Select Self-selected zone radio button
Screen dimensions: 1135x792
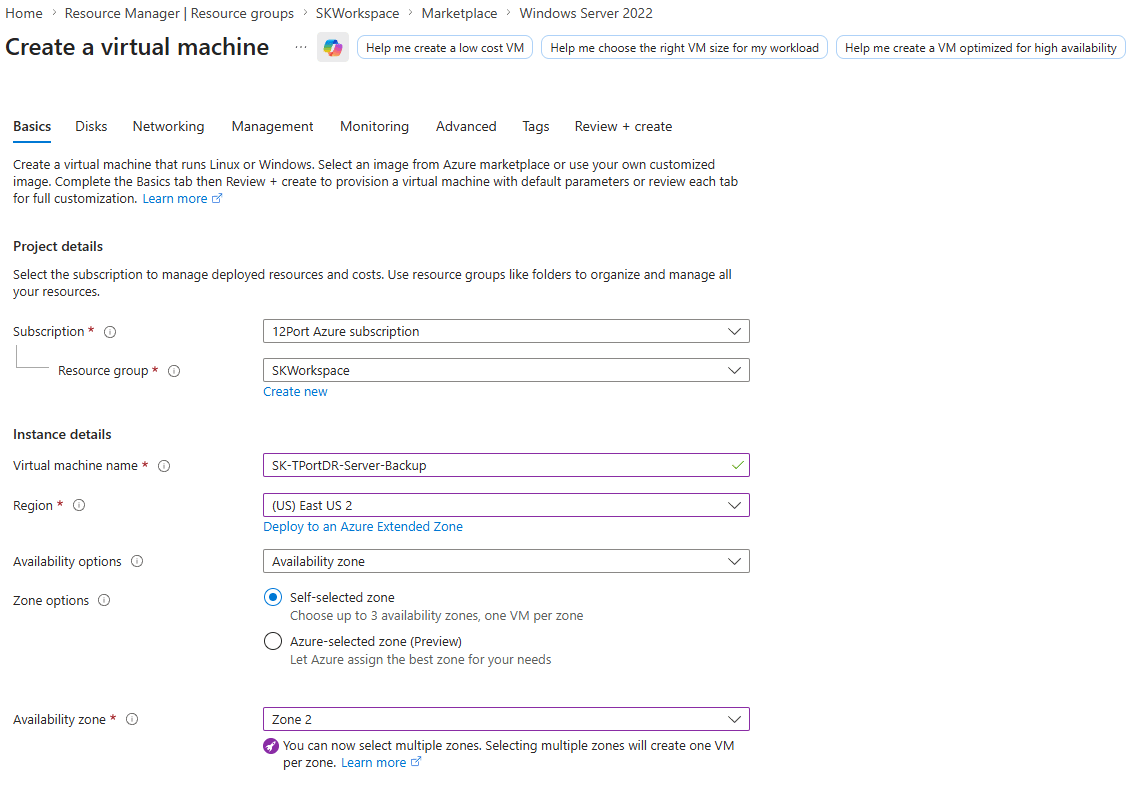(273, 597)
